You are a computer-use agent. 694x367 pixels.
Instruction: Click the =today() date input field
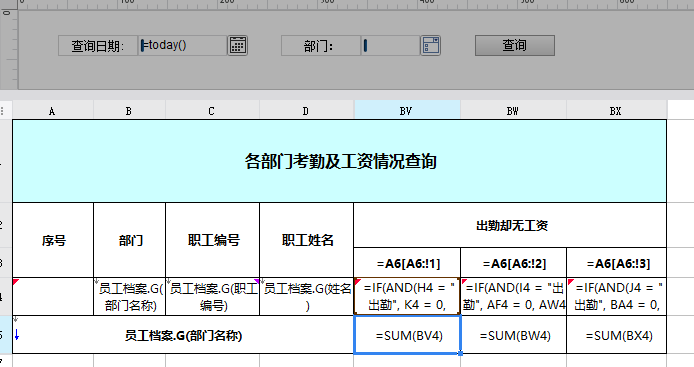[182, 46]
